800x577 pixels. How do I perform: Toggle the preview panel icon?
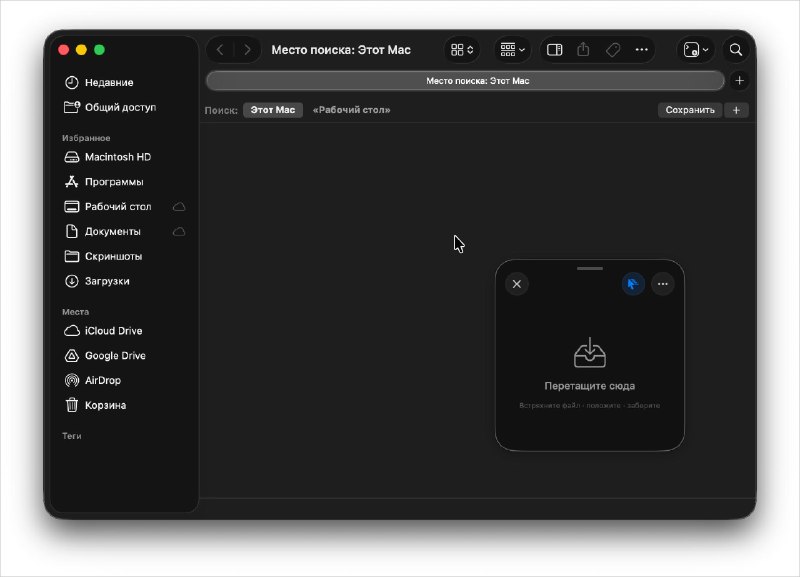click(x=555, y=50)
